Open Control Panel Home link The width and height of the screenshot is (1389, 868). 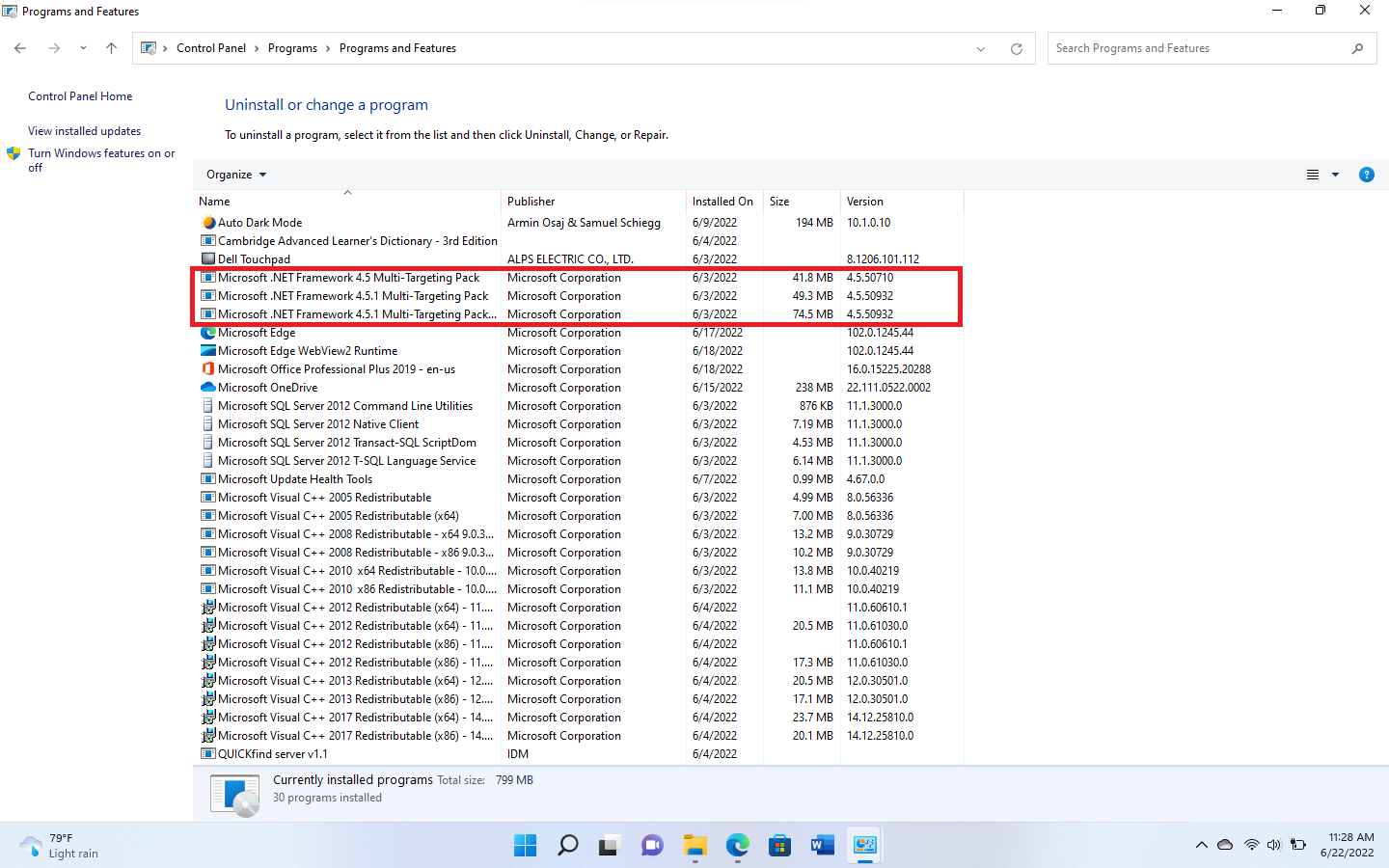[80, 96]
